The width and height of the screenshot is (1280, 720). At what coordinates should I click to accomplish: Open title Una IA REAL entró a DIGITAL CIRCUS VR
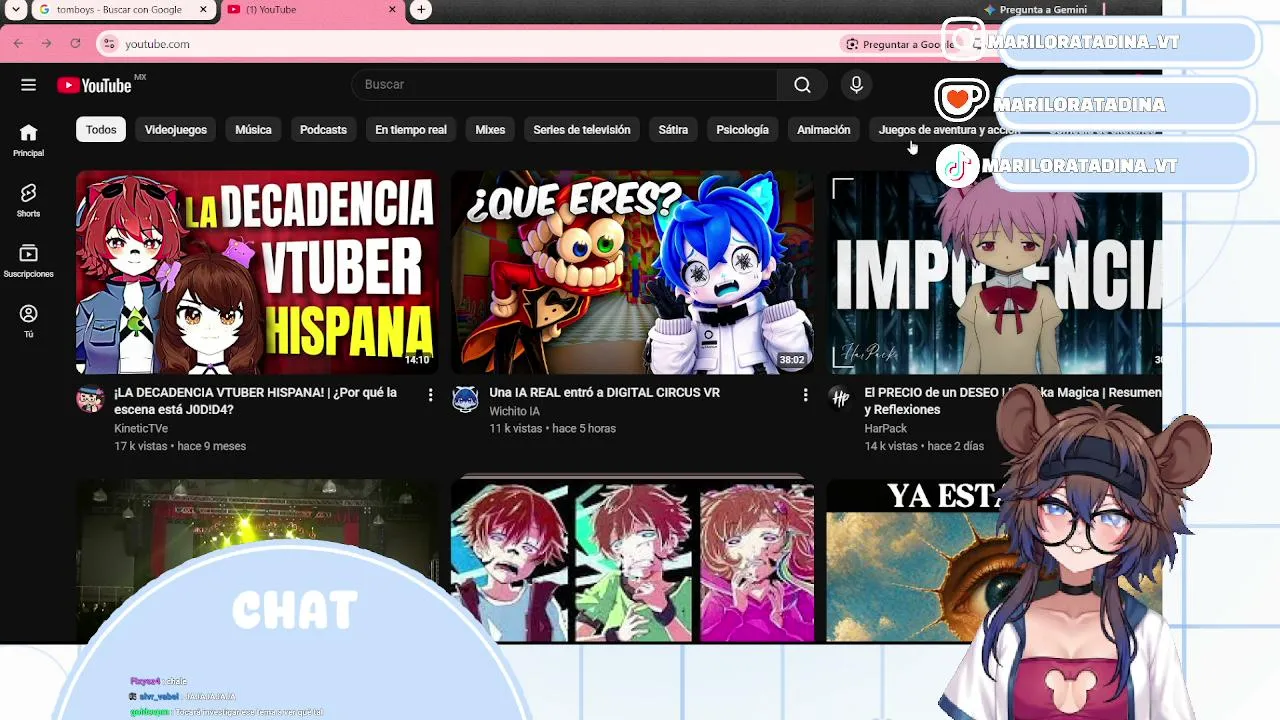pyautogui.click(x=604, y=393)
